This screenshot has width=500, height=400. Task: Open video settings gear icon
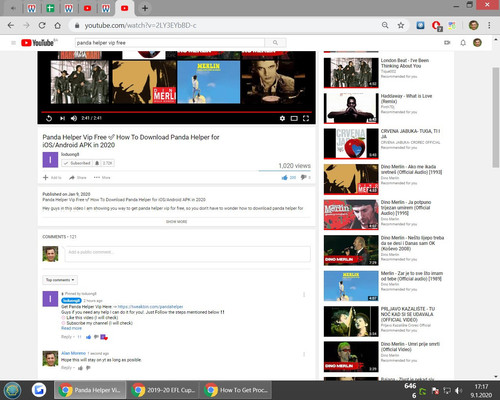282,118
